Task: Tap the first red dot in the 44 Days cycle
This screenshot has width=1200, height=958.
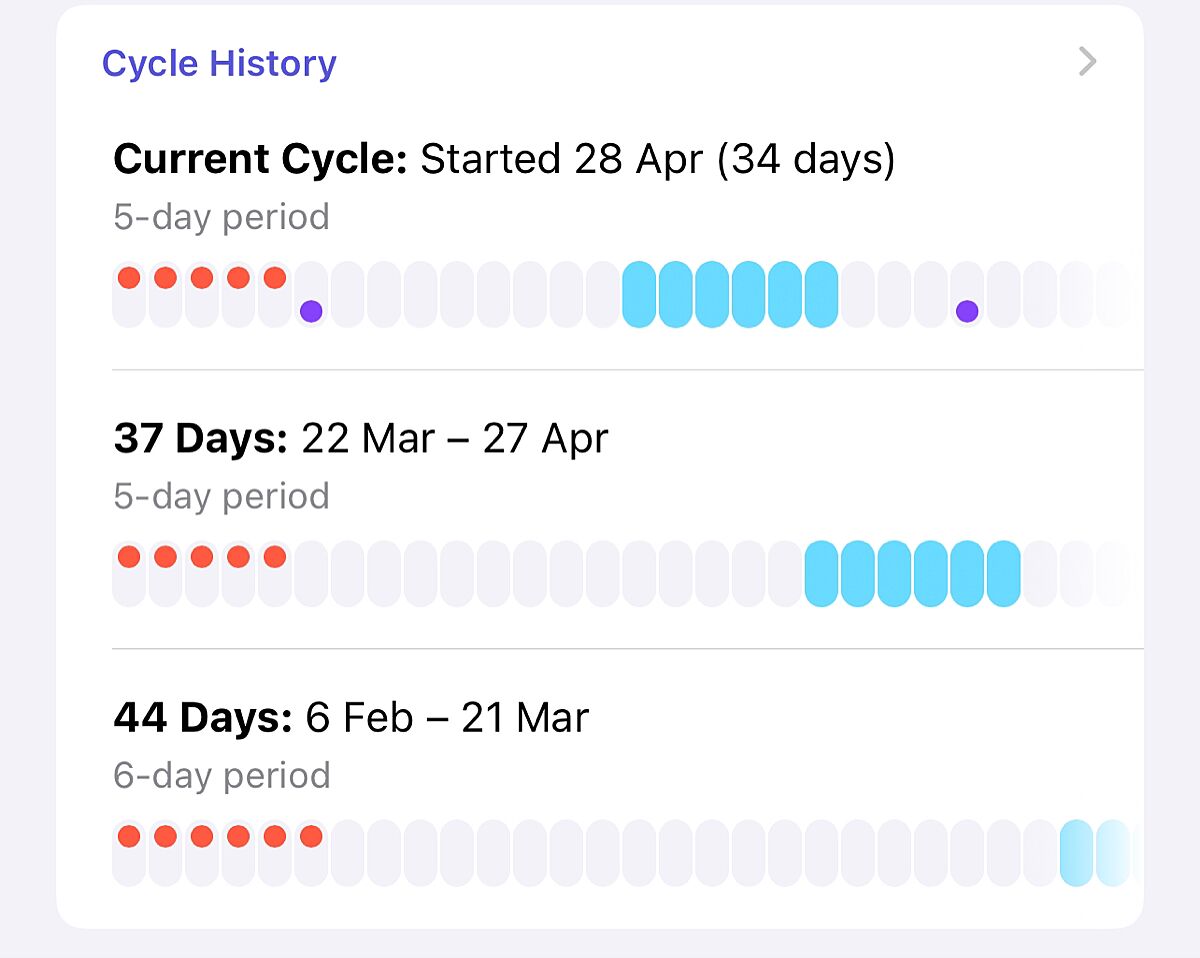Action: pyautogui.click(x=129, y=836)
